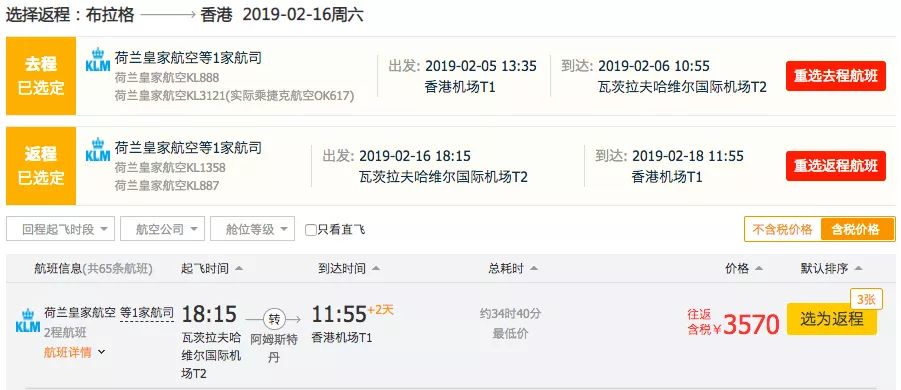
Task: Click the 等1家航司 dotted link
Action: [147, 314]
